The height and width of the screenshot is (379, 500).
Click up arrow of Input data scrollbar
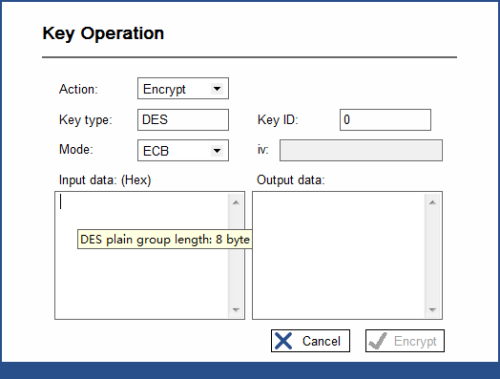[236, 202]
